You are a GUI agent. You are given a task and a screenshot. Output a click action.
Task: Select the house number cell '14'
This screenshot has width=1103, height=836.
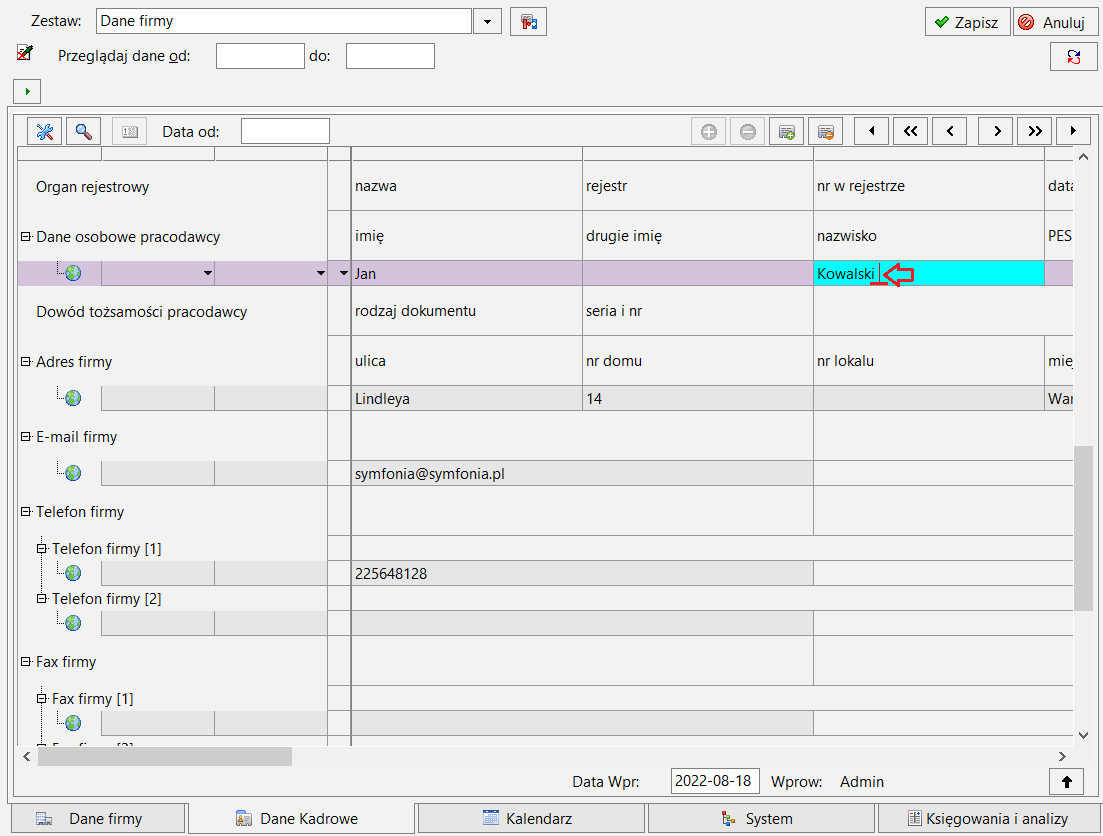pyautogui.click(x=698, y=398)
